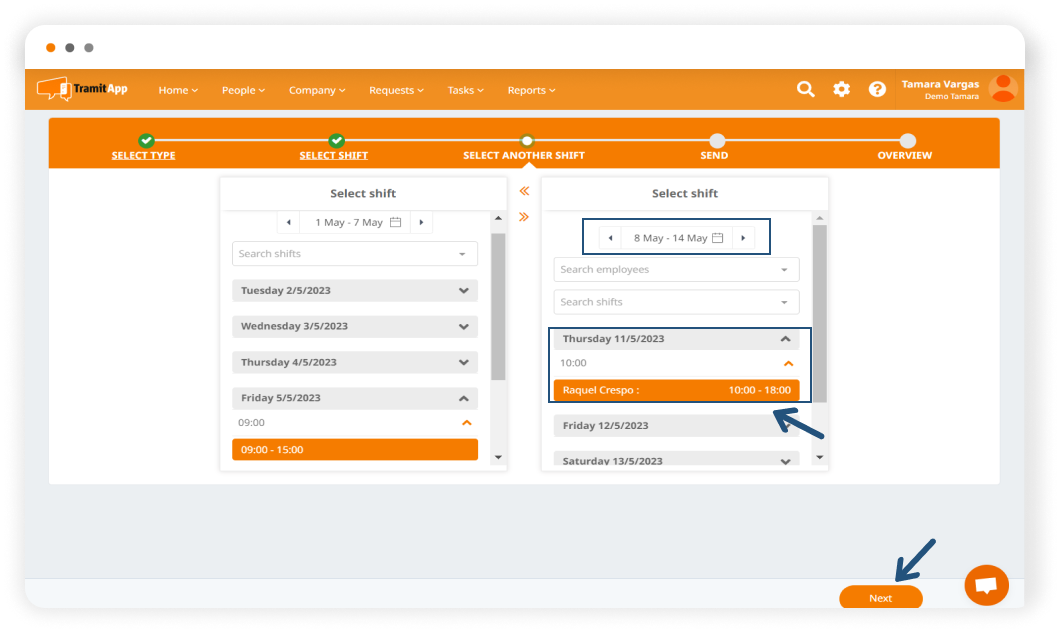The image size is (1061, 633).
Task: Open settings gear icon in top bar
Action: pyautogui.click(x=841, y=89)
